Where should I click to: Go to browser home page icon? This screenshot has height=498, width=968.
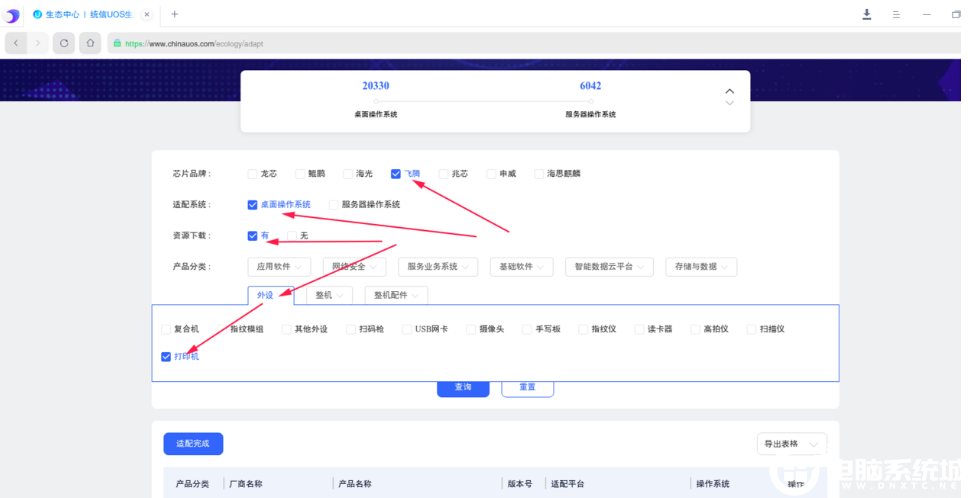click(x=90, y=43)
